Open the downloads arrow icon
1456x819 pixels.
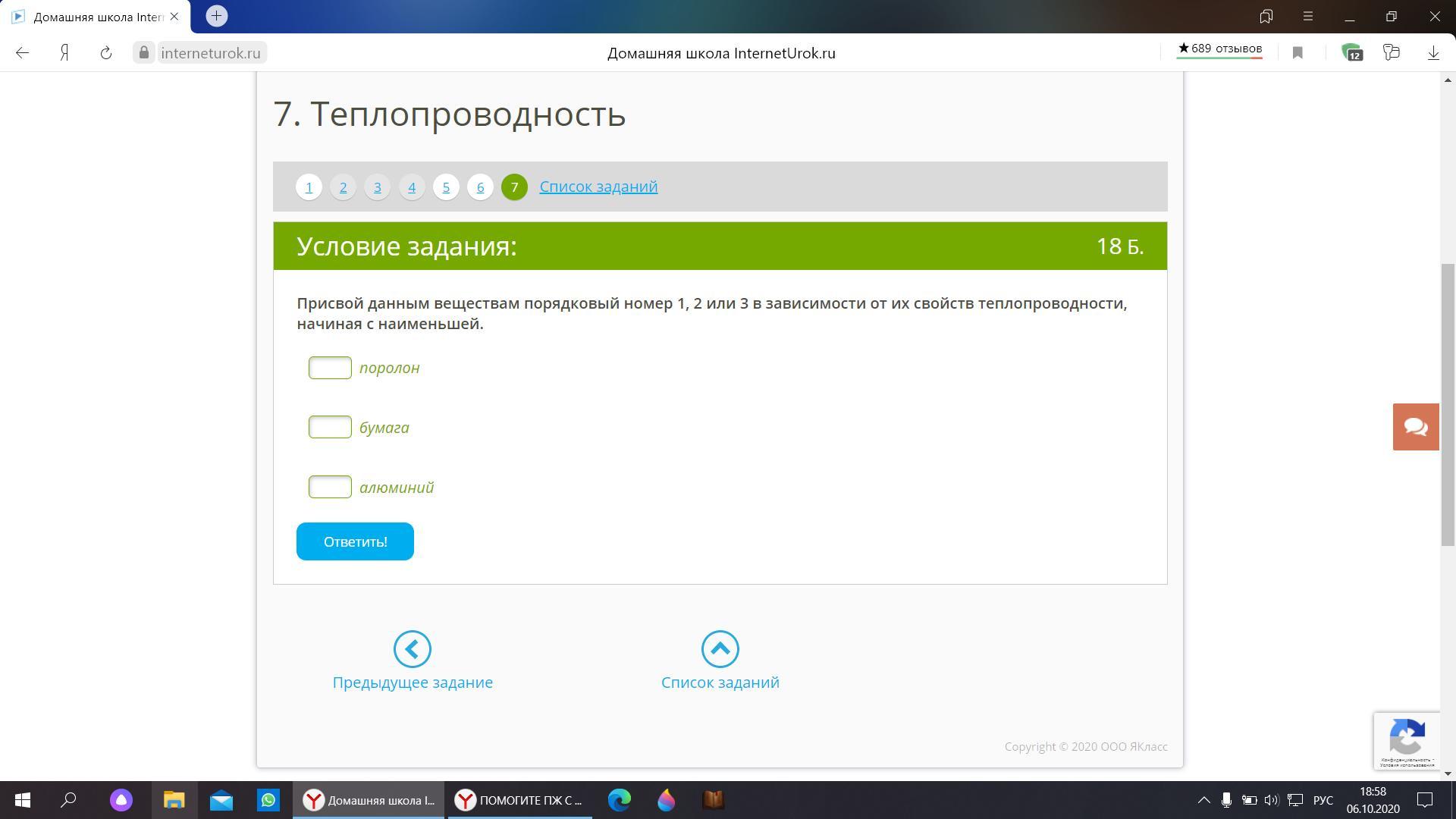pos(1433,53)
